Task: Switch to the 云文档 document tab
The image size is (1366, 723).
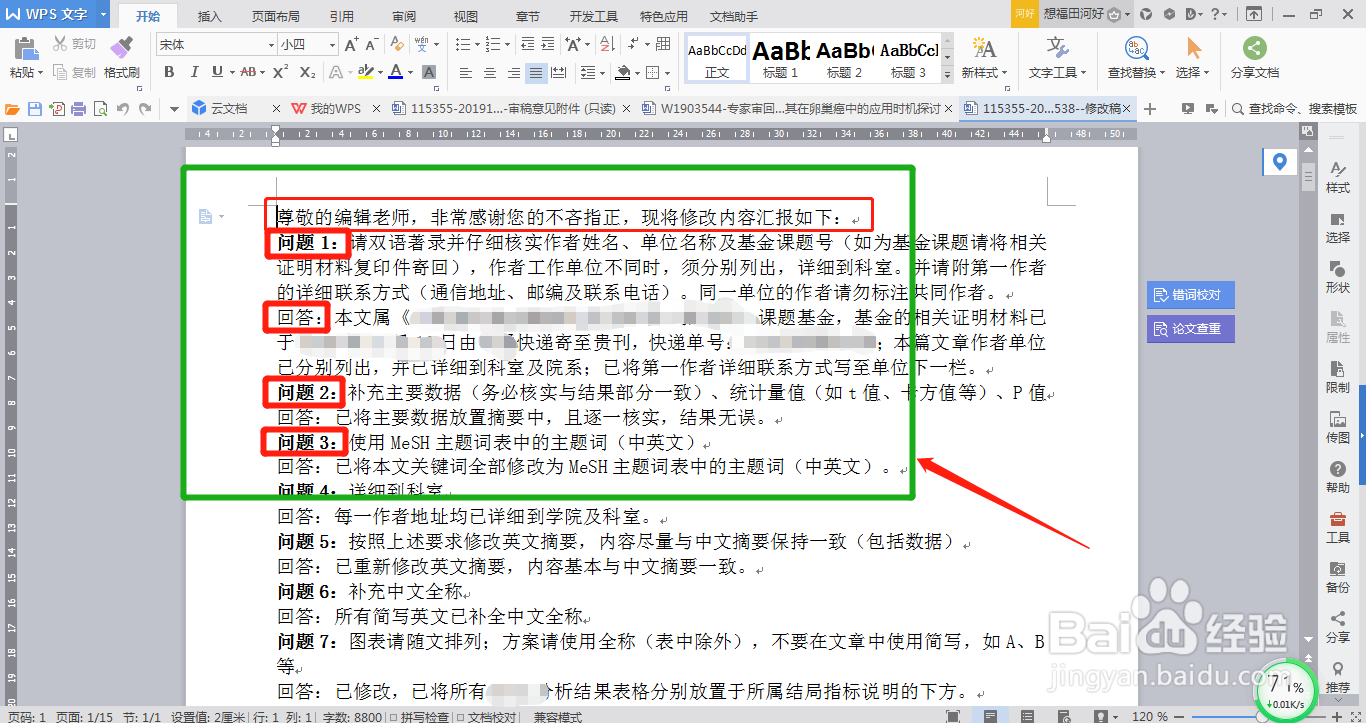Action: 229,109
